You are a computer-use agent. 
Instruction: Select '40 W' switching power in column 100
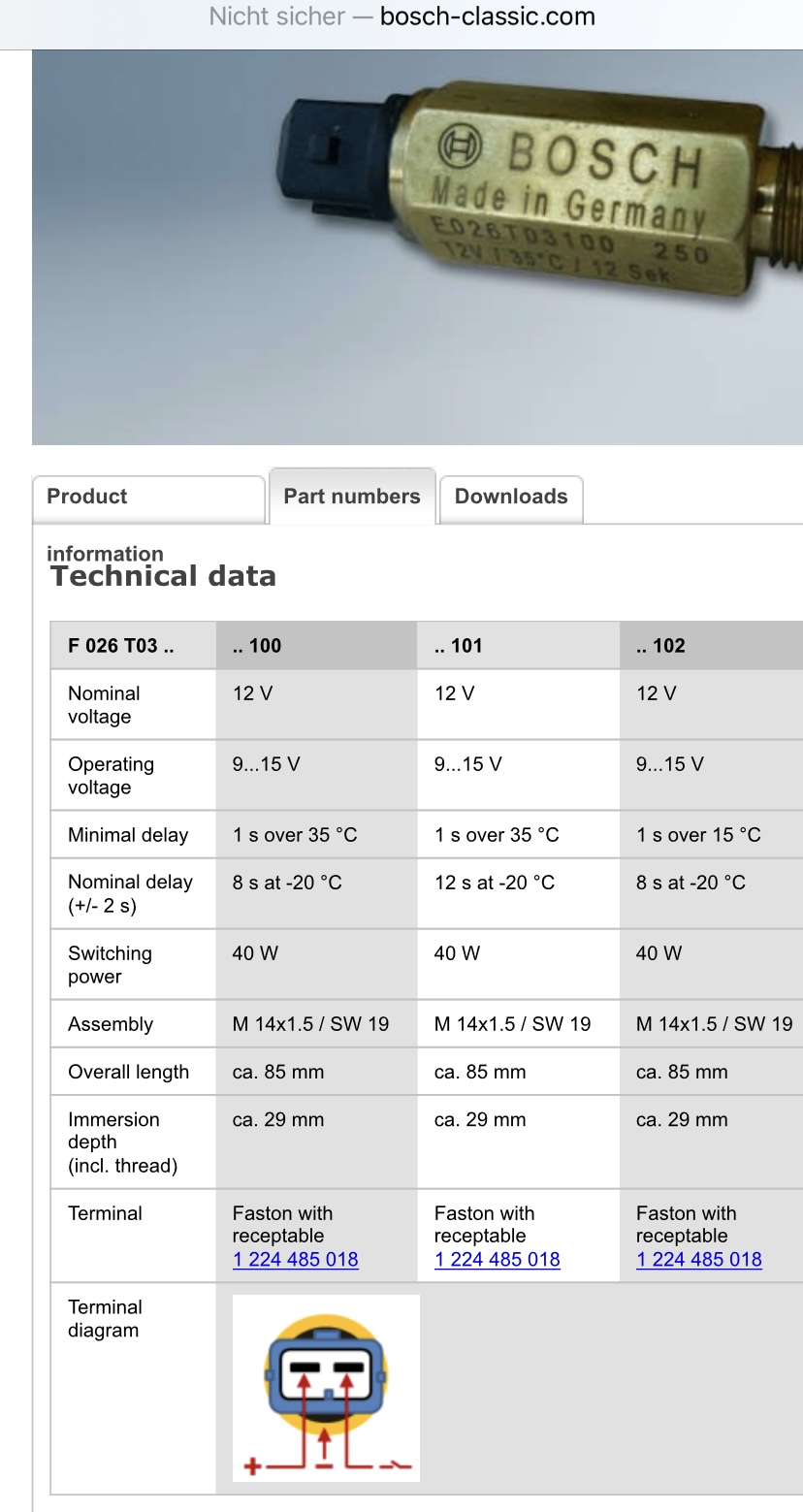pyautogui.click(x=255, y=953)
